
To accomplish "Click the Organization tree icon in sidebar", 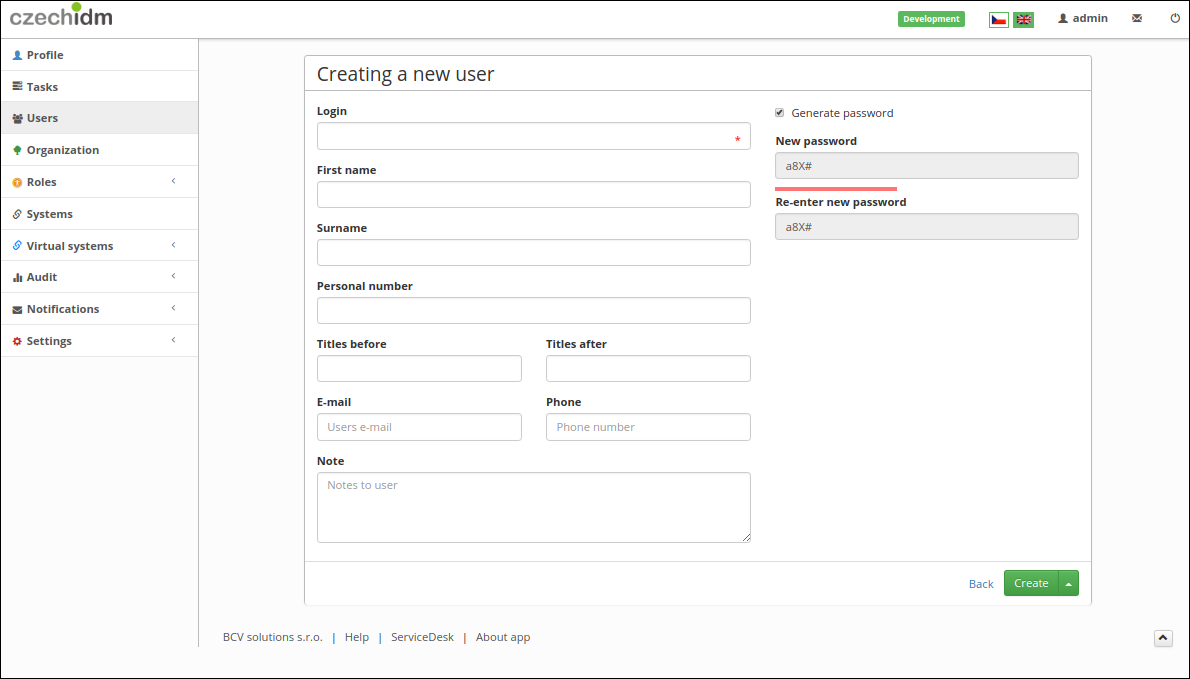I will [17, 150].
